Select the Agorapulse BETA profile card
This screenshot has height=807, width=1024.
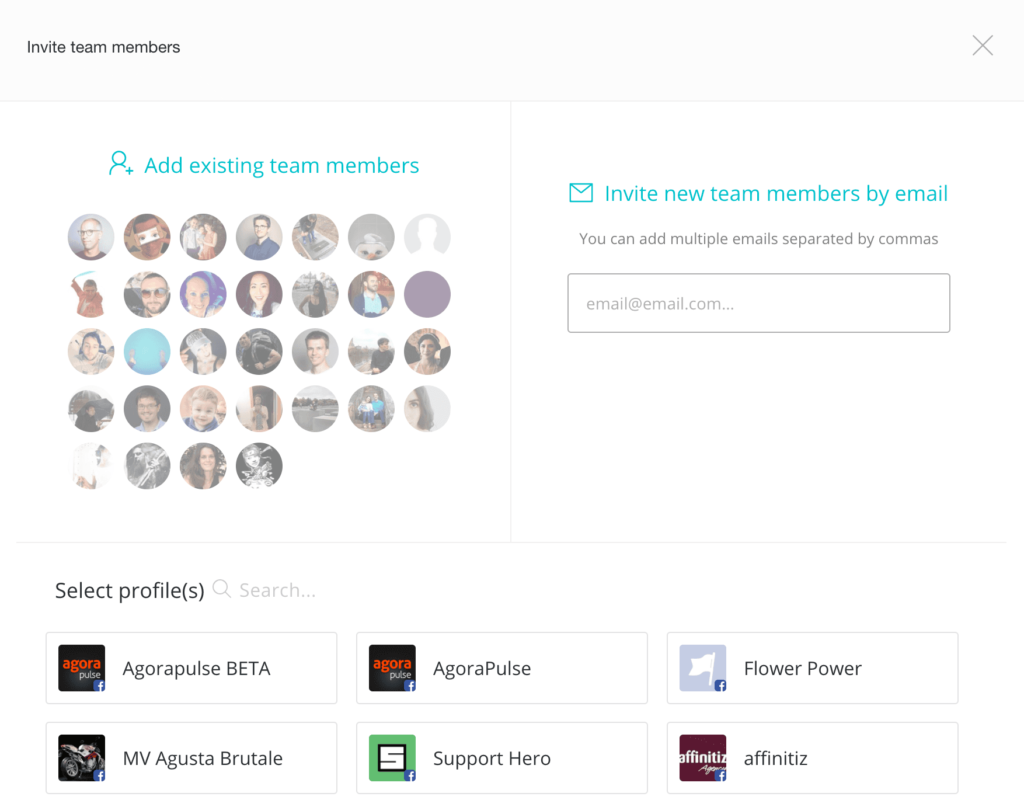tap(191, 668)
